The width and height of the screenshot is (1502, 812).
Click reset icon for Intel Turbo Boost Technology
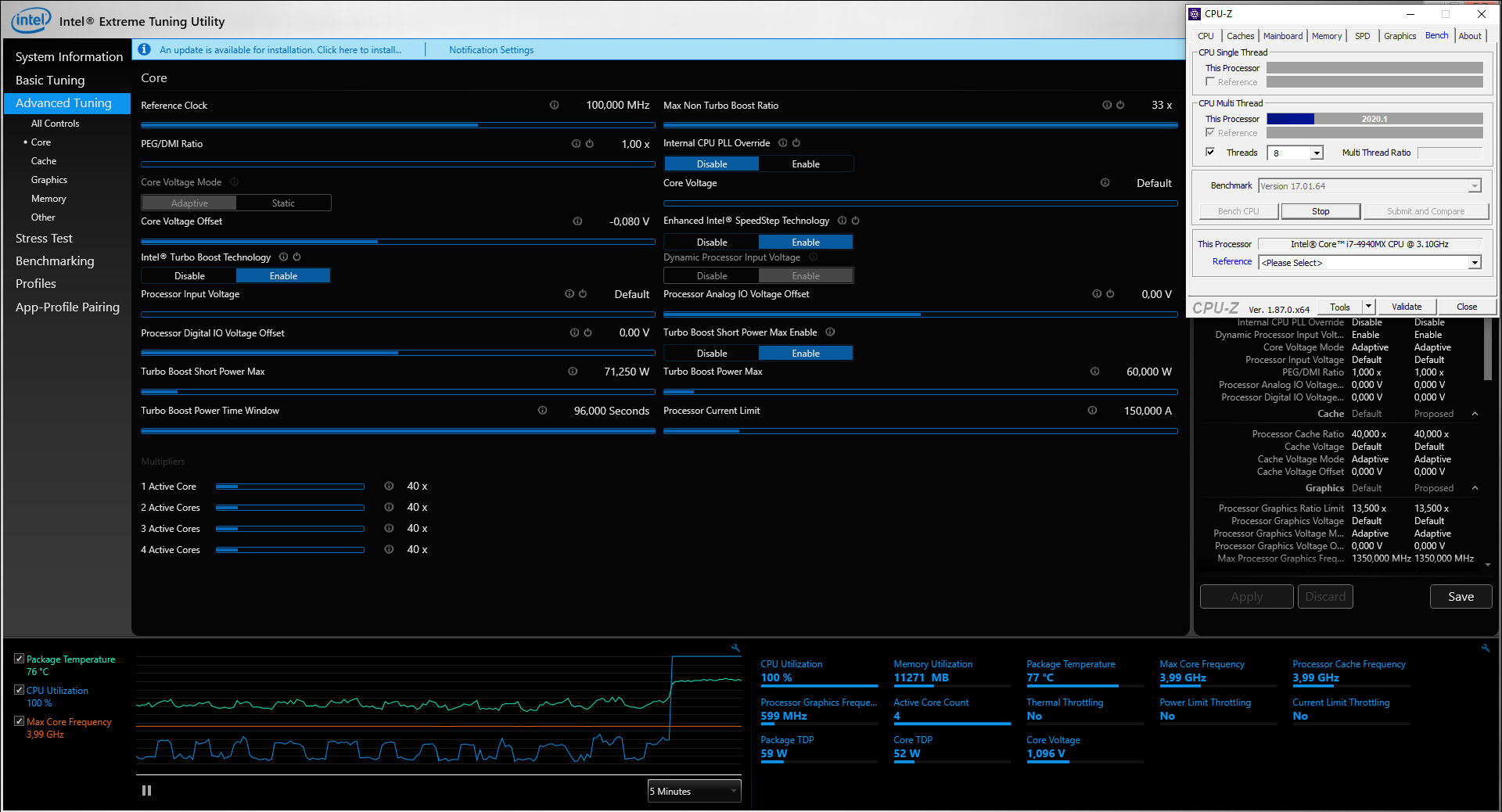296,257
